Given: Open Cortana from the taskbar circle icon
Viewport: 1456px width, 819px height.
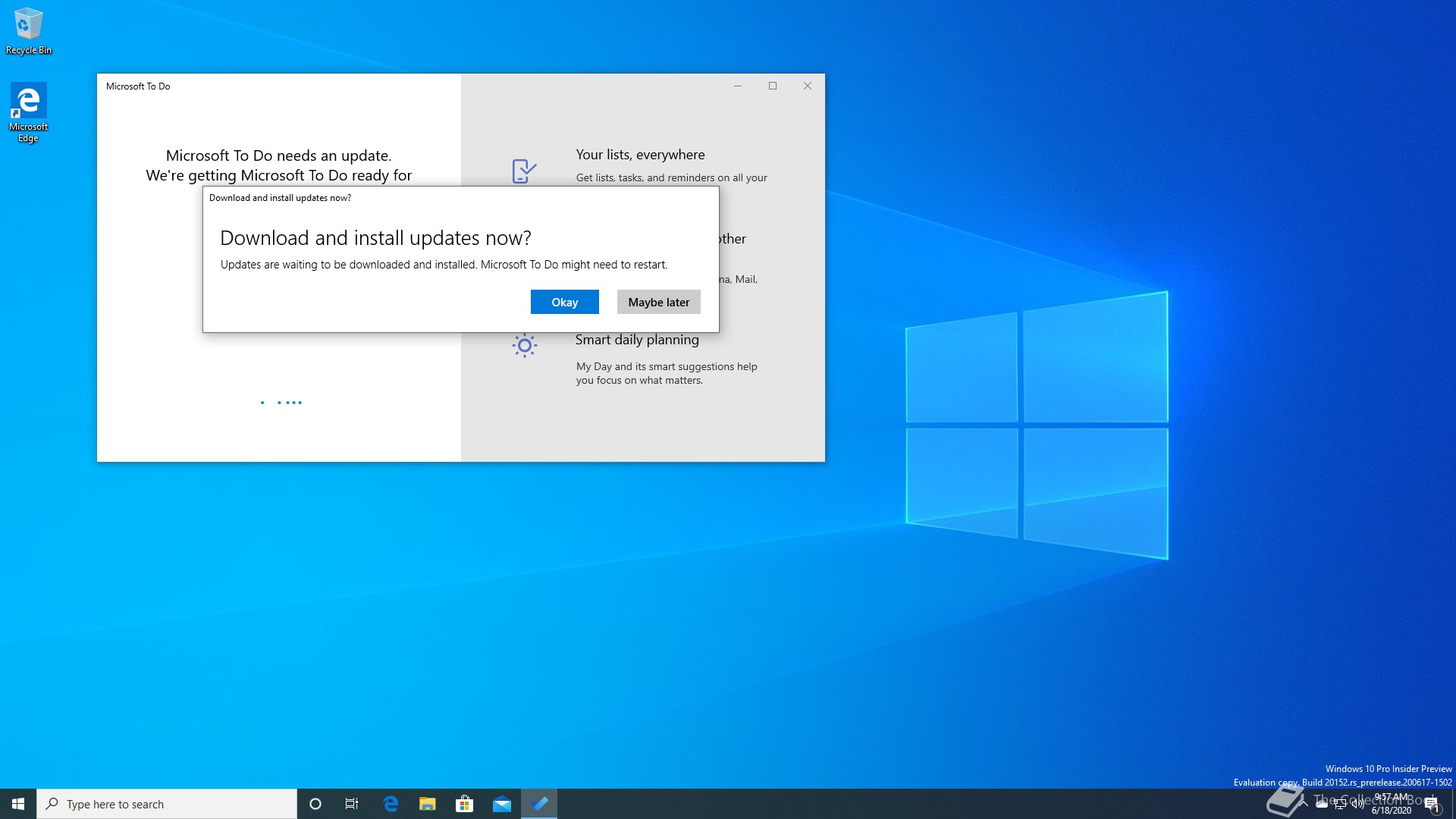Looking at the screenshot, I should click(315, 804).
